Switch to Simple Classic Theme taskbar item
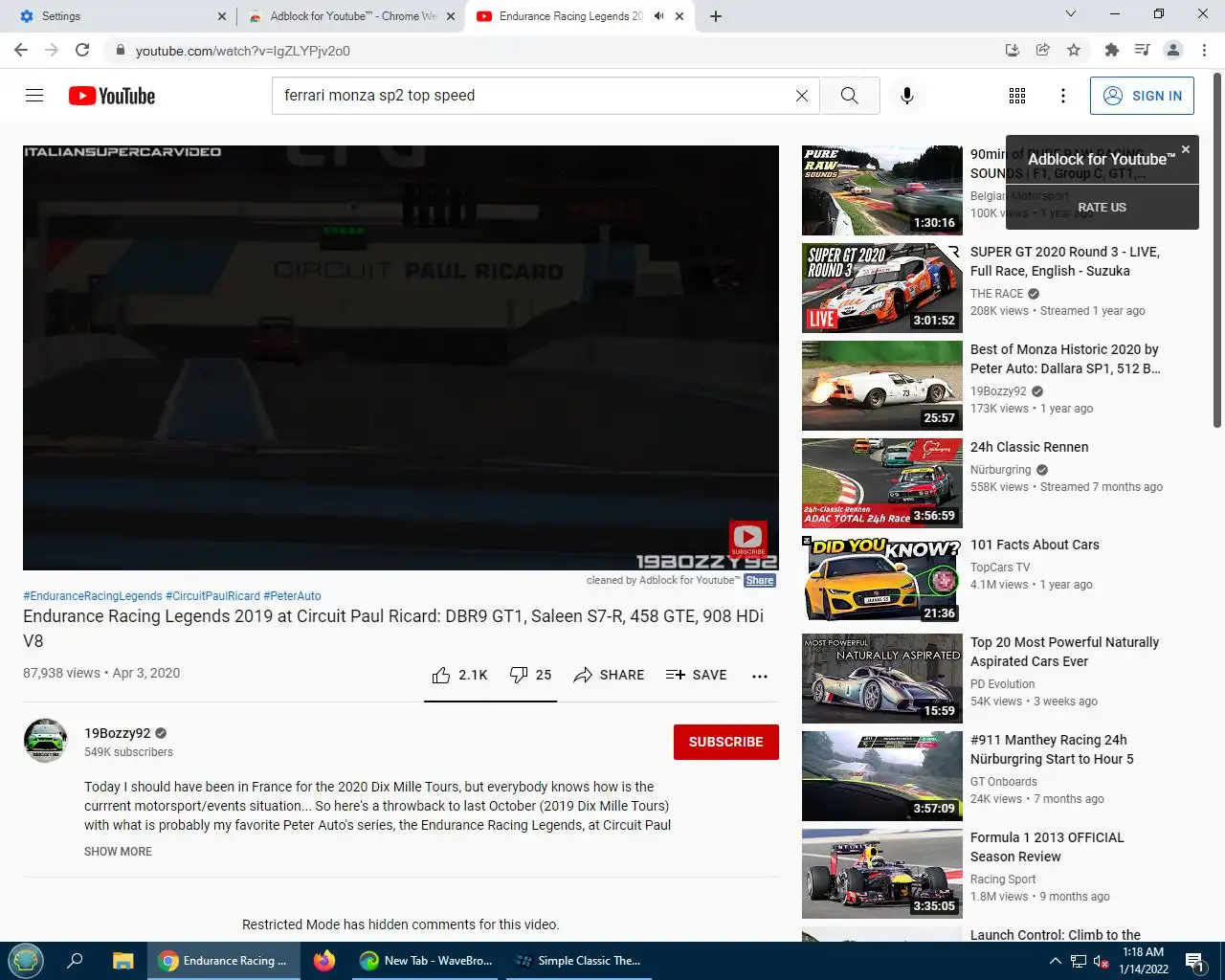 (578, 961)
